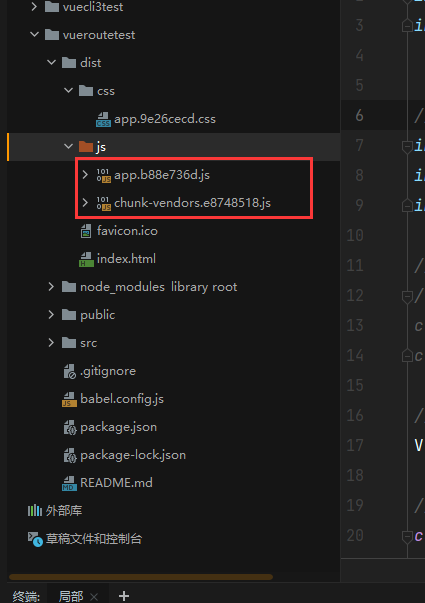Select node_modules library root
Image resolution: width=425 pixels, height=603 pixels.
coord(158,287)
